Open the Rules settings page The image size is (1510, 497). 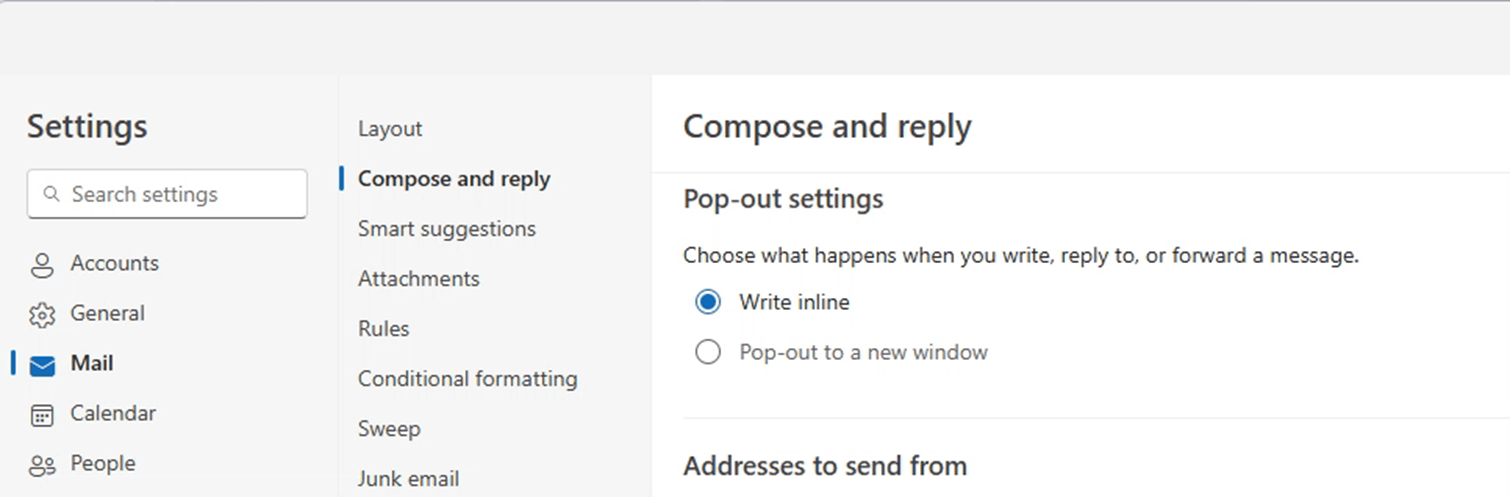384,329
